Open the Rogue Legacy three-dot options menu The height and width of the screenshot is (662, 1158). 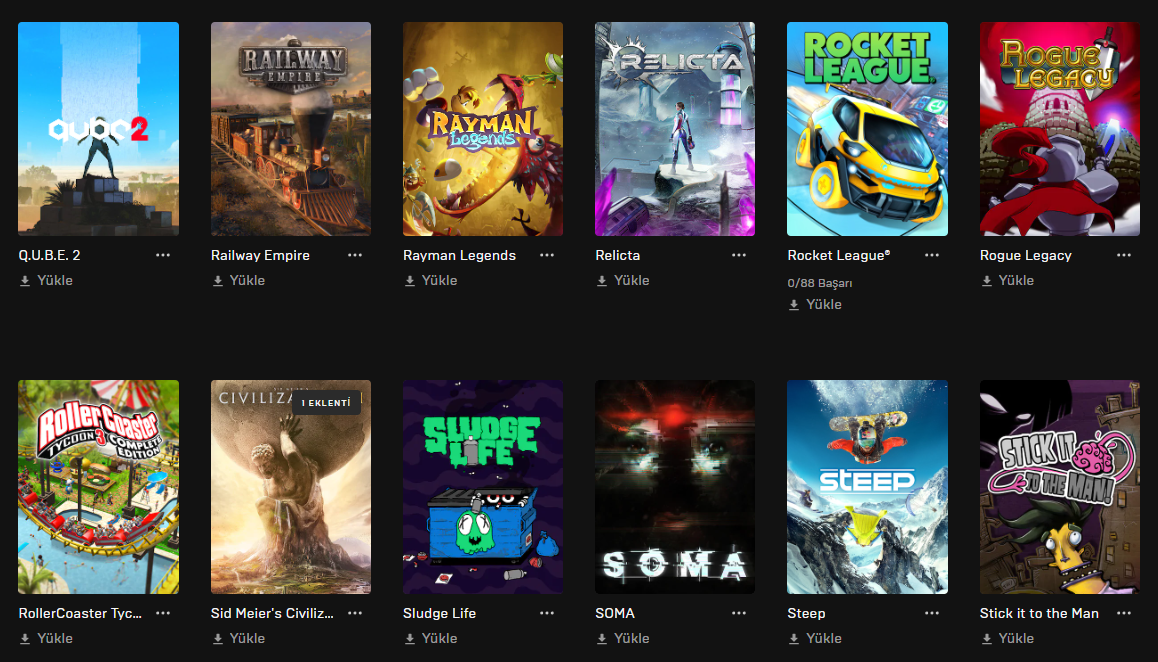[x=1124, y=255]
